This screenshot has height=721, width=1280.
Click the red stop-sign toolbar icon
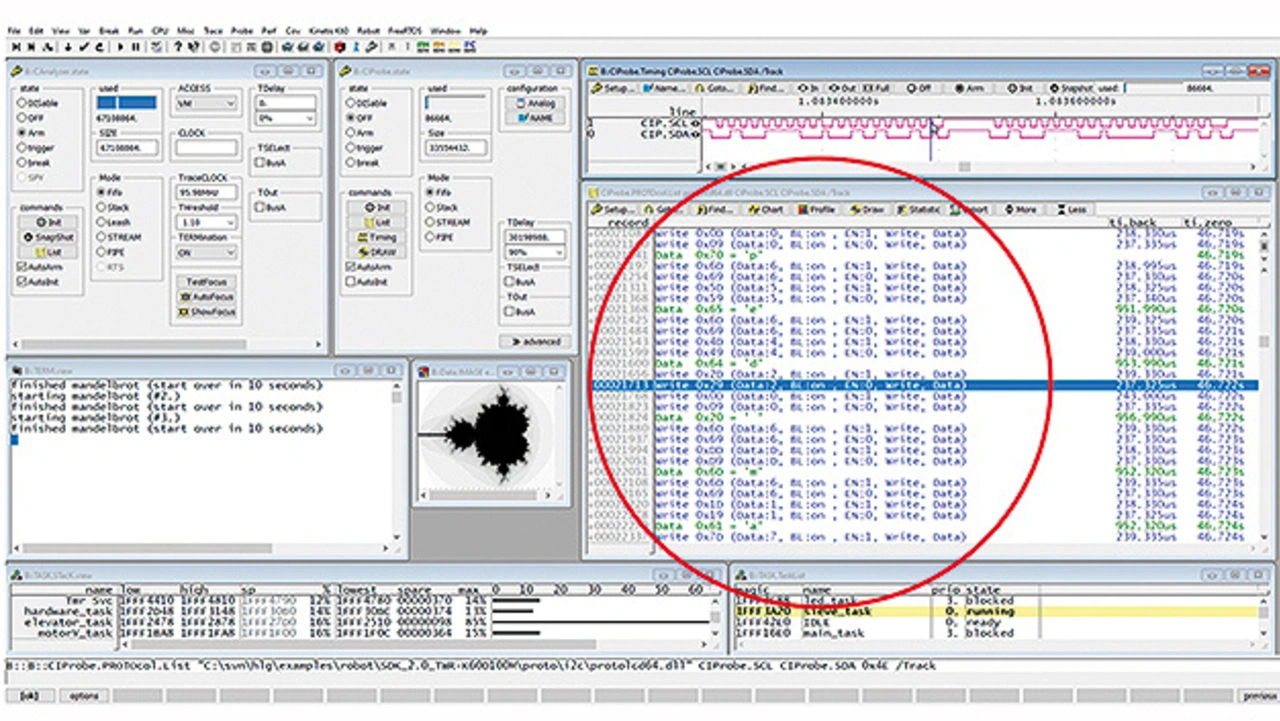click(x=340, y=46)
